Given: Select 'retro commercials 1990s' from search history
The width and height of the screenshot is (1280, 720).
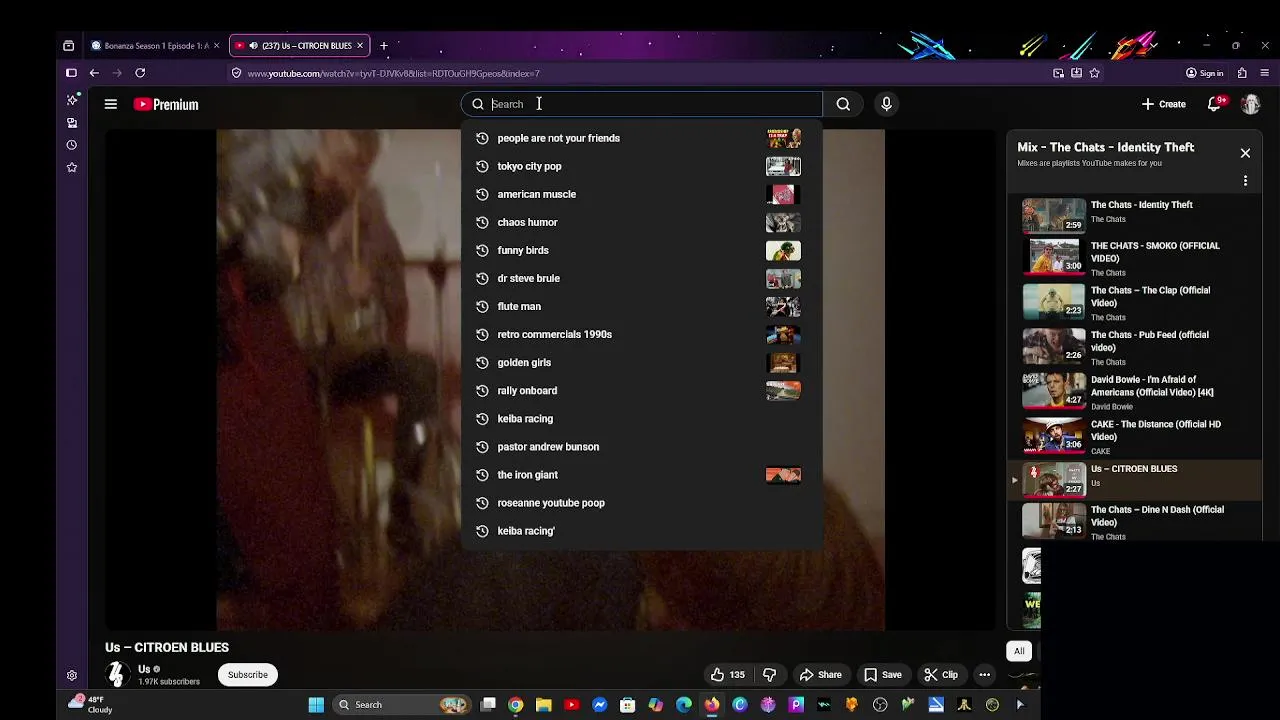Looking at the screenshot, I should tap(641, 334).
